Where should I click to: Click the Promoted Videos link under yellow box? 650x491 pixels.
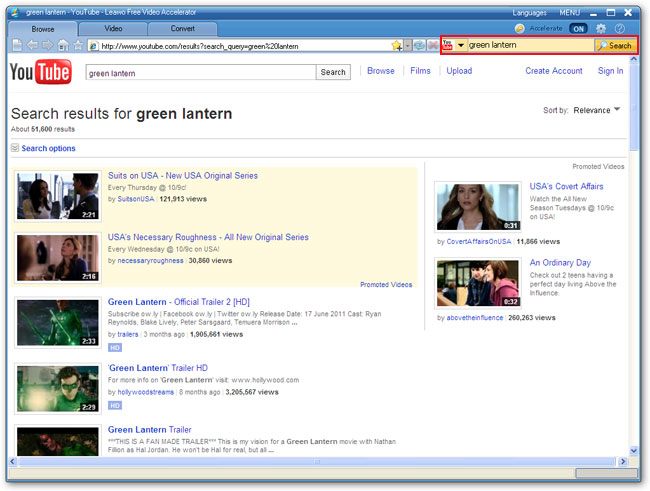point(386,284)
